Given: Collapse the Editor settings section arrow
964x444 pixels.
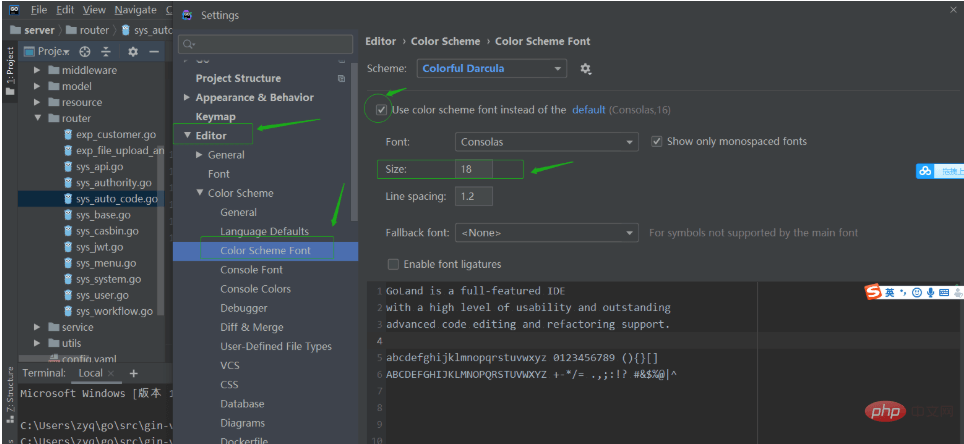Looking at the screenshot, I should (187, 135).
